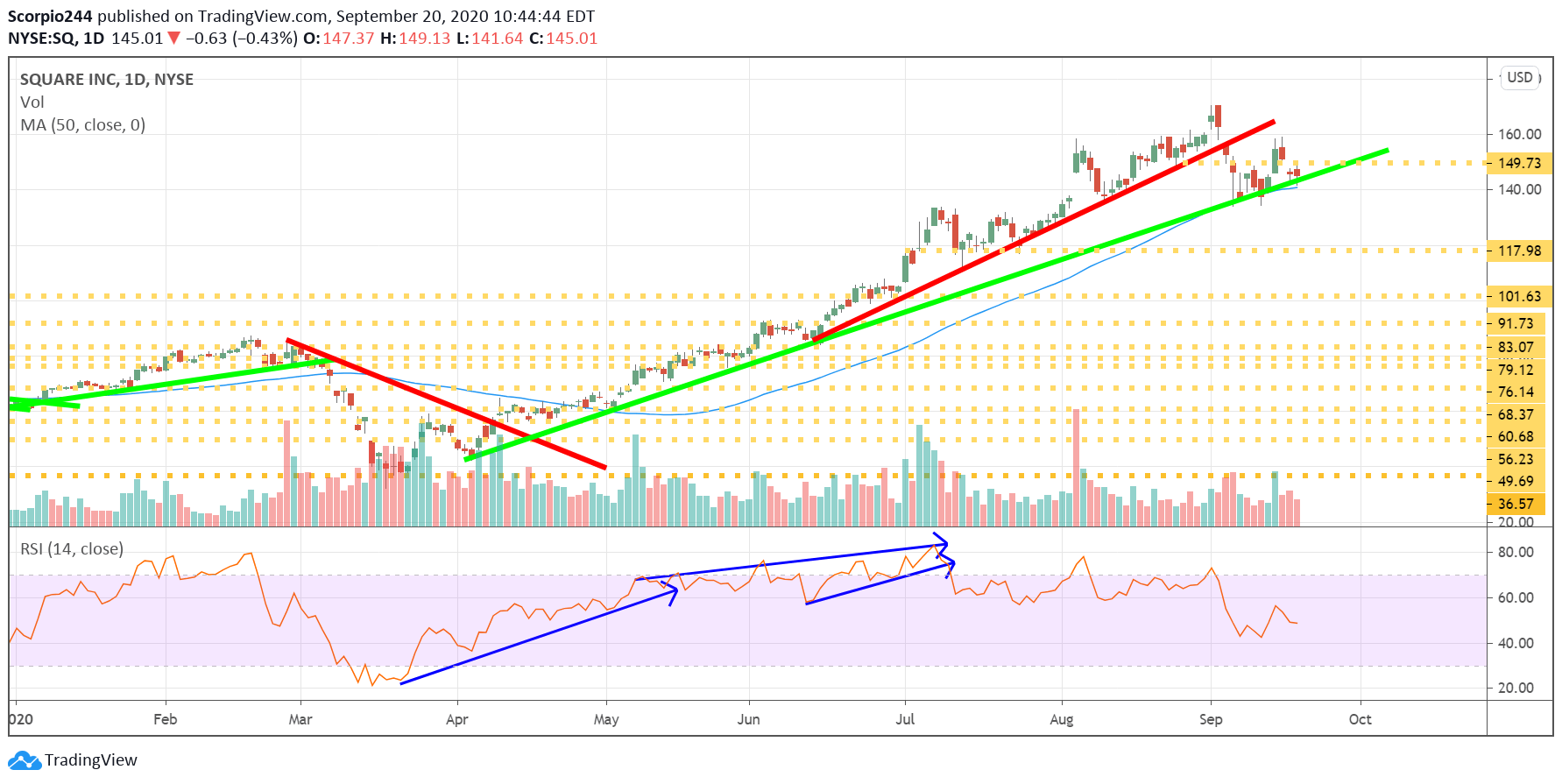The height and width of the screenshot is (784, 1562).
Task: Click the 149.73 price level label
Action: (x=1519, y=163)
